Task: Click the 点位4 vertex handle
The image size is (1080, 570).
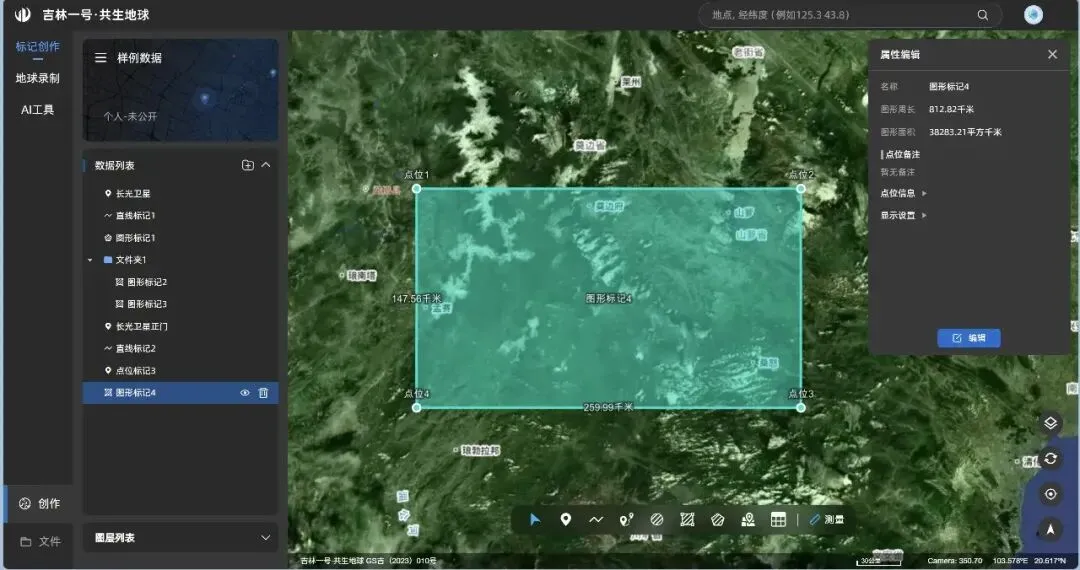Action: [417, 408]
